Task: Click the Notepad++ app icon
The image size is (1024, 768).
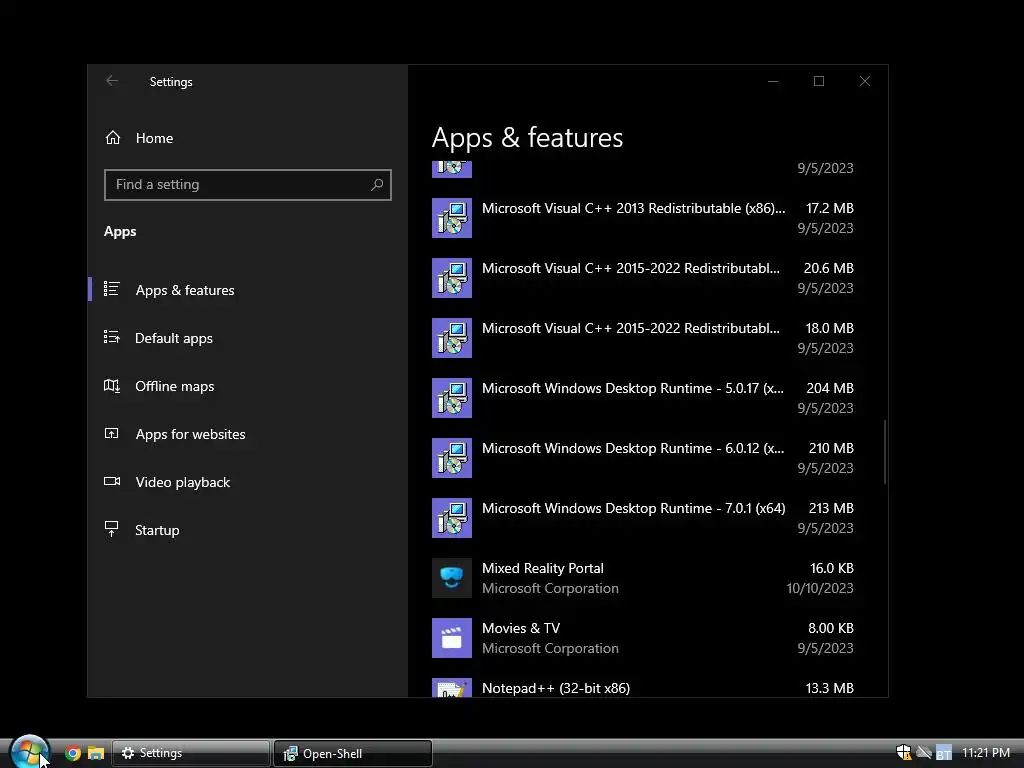Action: tap(452, 688)
